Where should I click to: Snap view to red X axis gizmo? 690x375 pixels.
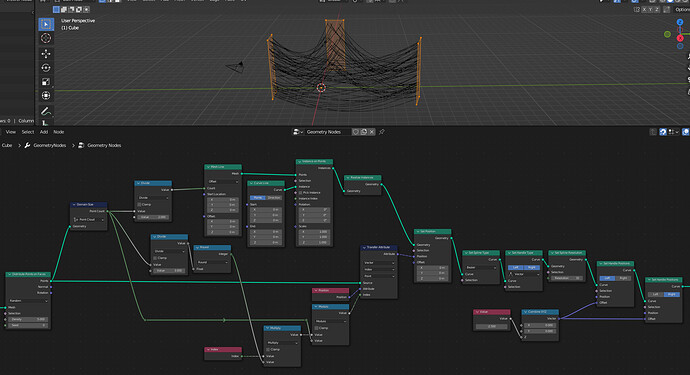point(680,38)
